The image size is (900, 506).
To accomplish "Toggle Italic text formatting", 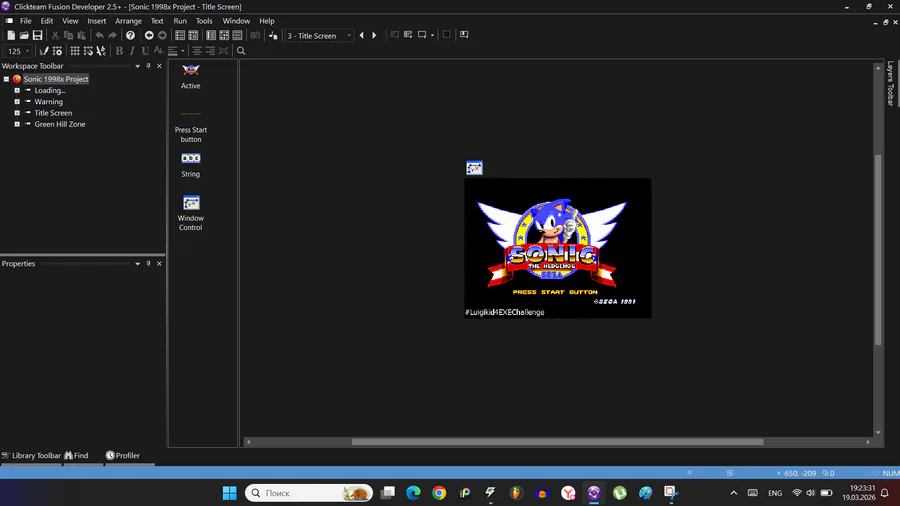I will click(132, 51).
